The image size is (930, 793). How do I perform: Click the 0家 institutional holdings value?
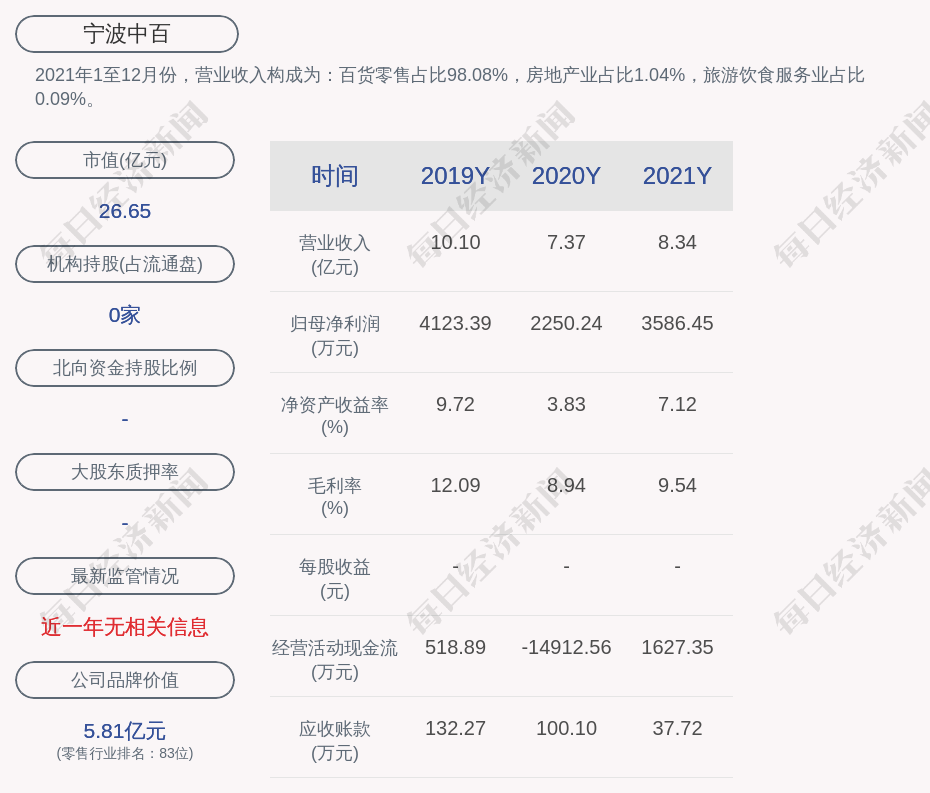point(125,315)
